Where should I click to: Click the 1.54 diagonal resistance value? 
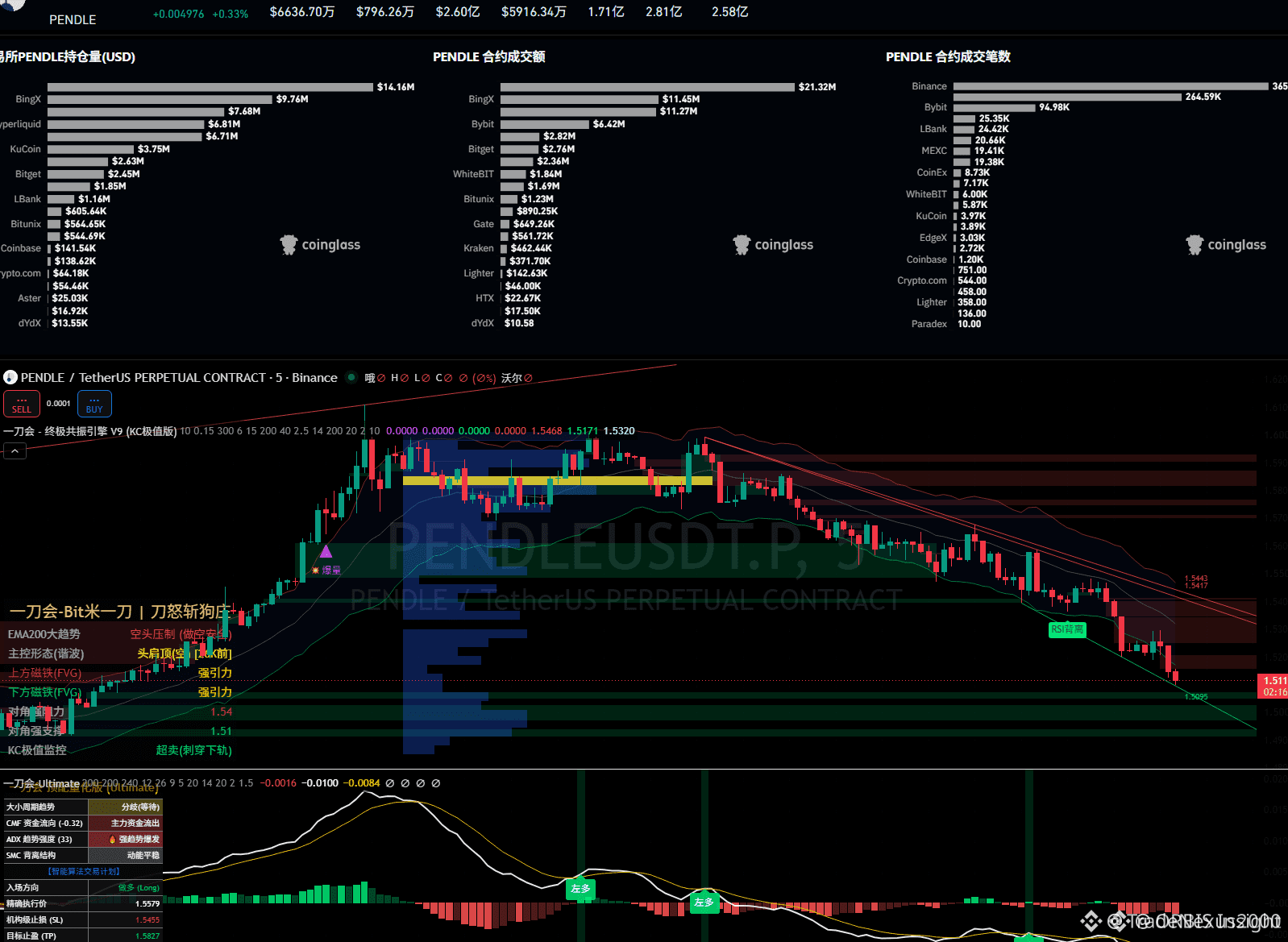(221, 712)
